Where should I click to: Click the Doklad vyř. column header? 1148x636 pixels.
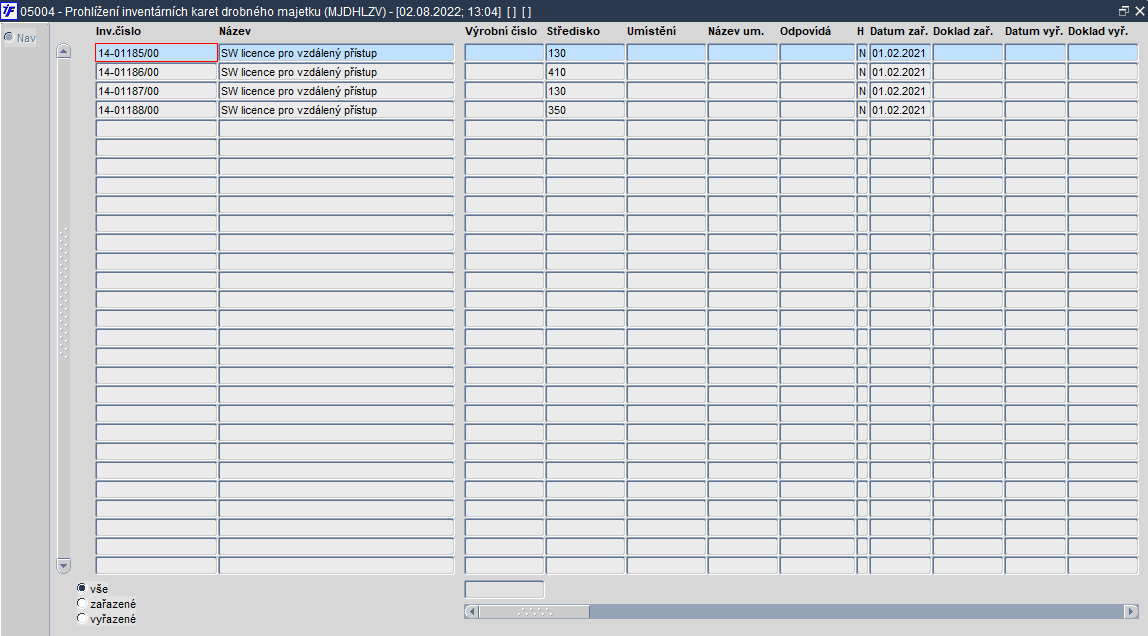(1097, 31)
